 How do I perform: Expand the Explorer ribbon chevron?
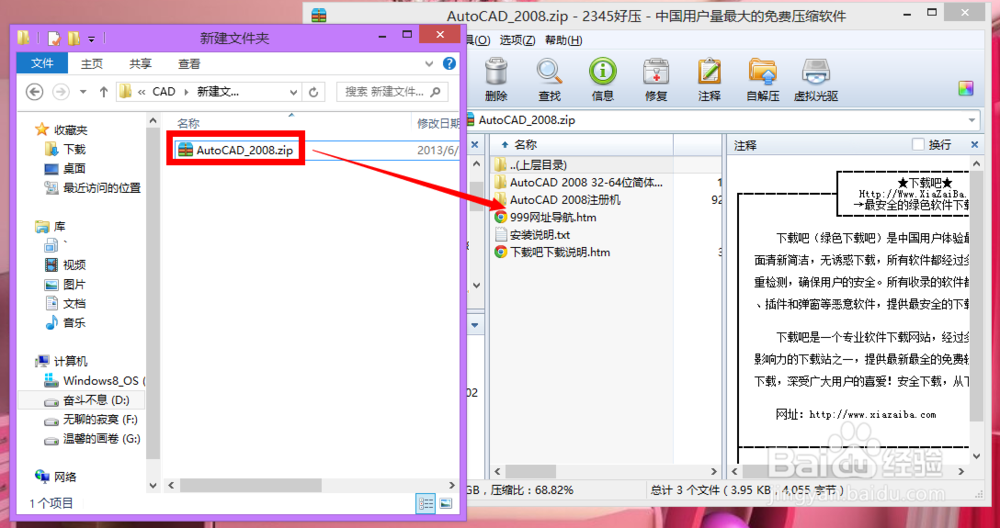pos(429,63)
